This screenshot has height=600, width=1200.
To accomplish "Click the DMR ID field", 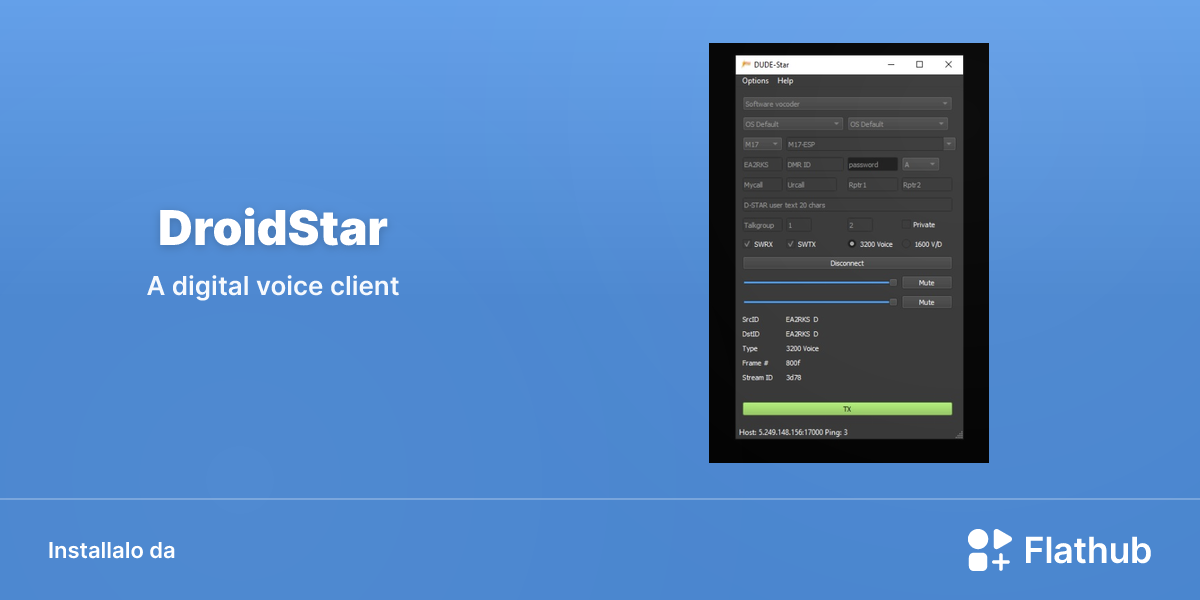I will coord(813,164).
